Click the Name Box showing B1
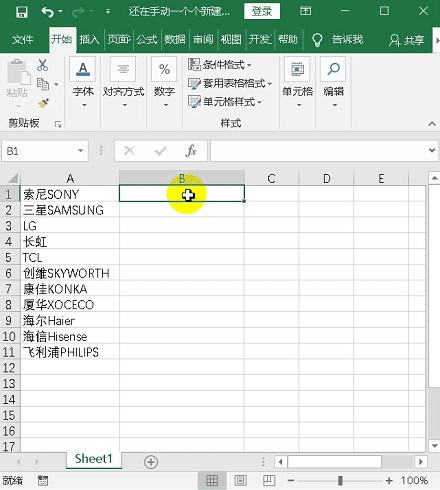440x490 pixels. click(x=39, y=151)
